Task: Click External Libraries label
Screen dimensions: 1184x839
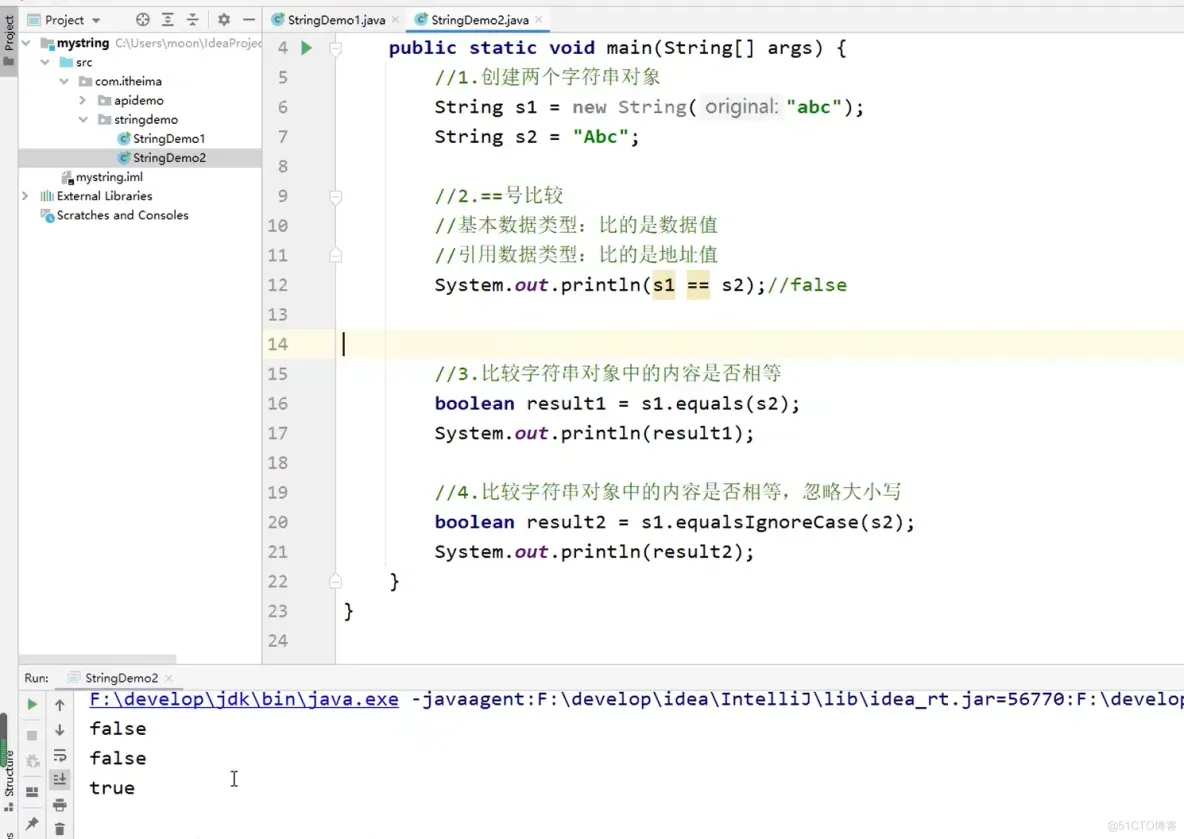Action: click(x=104, y=196)
